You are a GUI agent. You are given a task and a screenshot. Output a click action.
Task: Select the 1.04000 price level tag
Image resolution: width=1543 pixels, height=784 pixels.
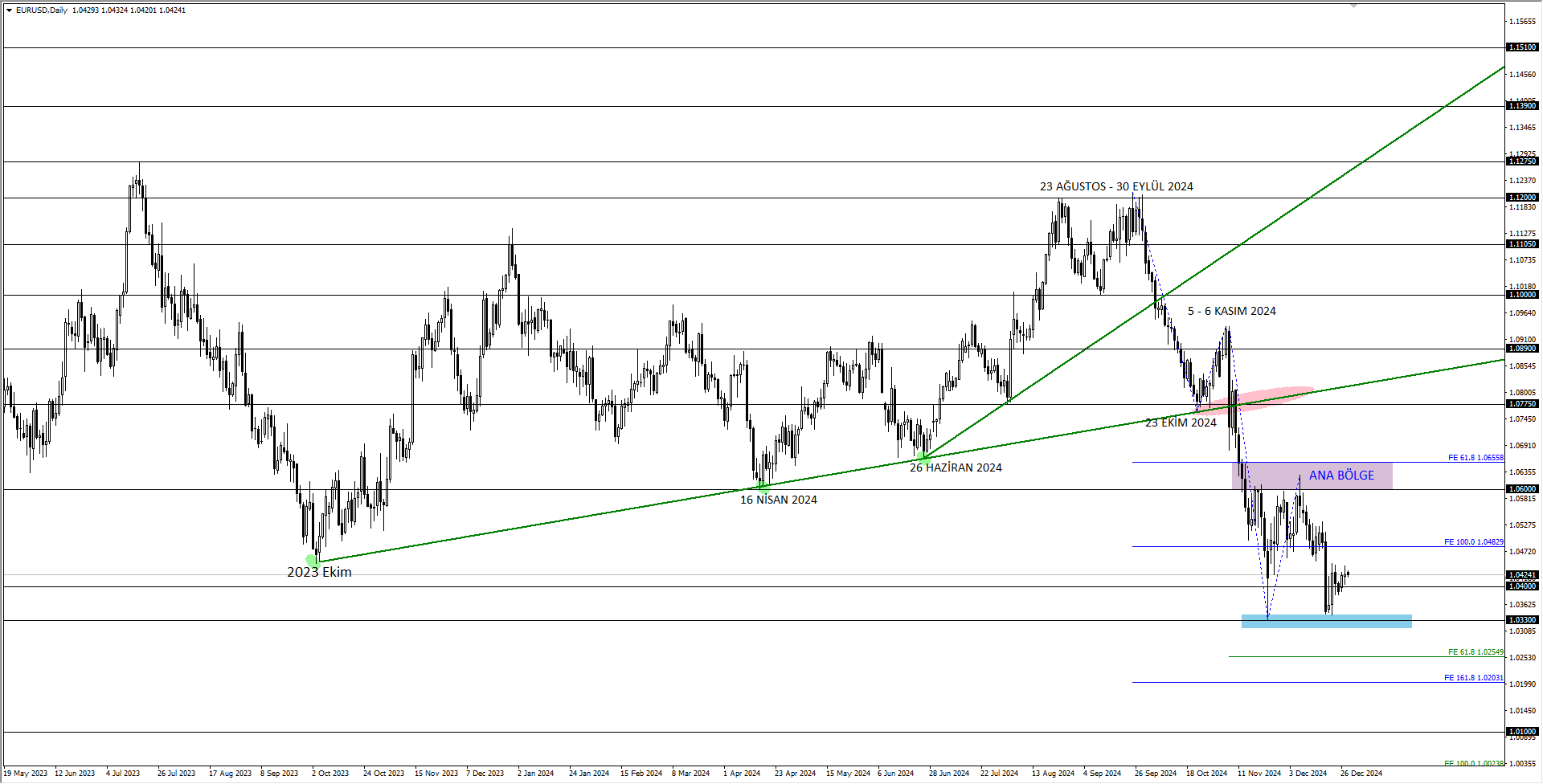1522,586
